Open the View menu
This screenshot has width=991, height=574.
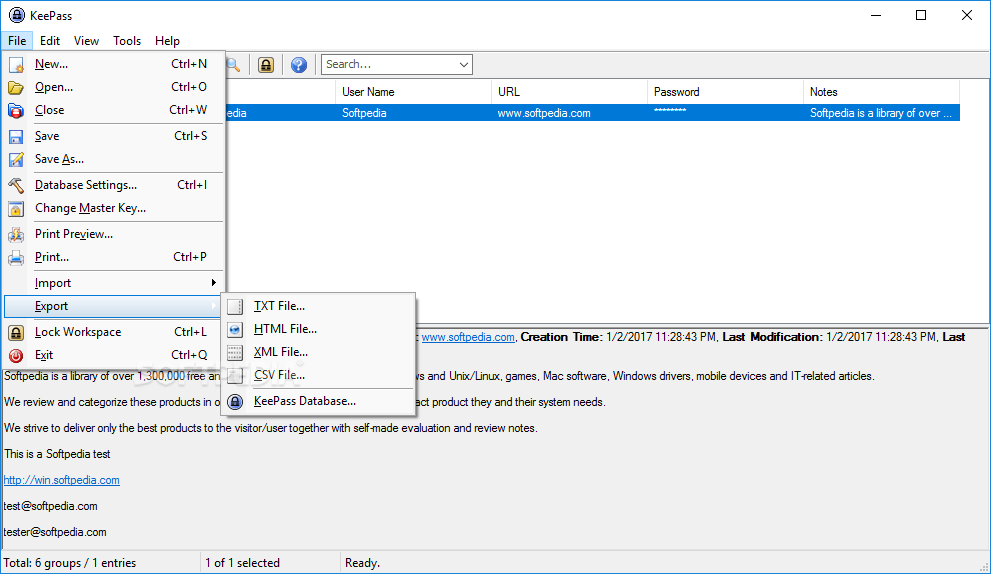pos(86,41)
